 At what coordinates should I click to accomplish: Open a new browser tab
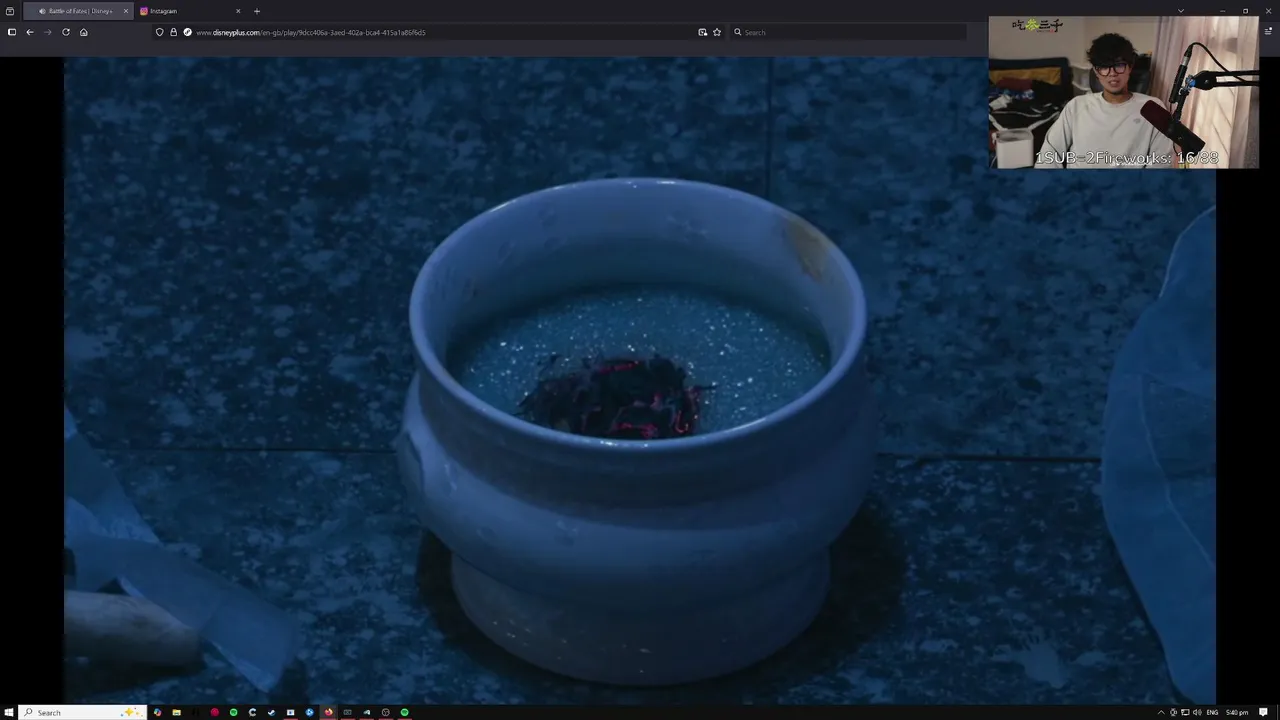(257, 11)
